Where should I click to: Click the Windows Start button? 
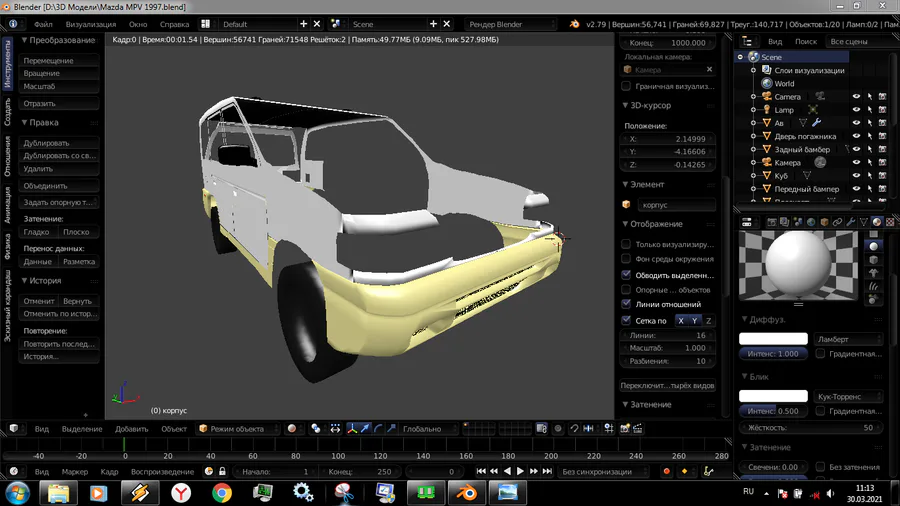[17, 493]
